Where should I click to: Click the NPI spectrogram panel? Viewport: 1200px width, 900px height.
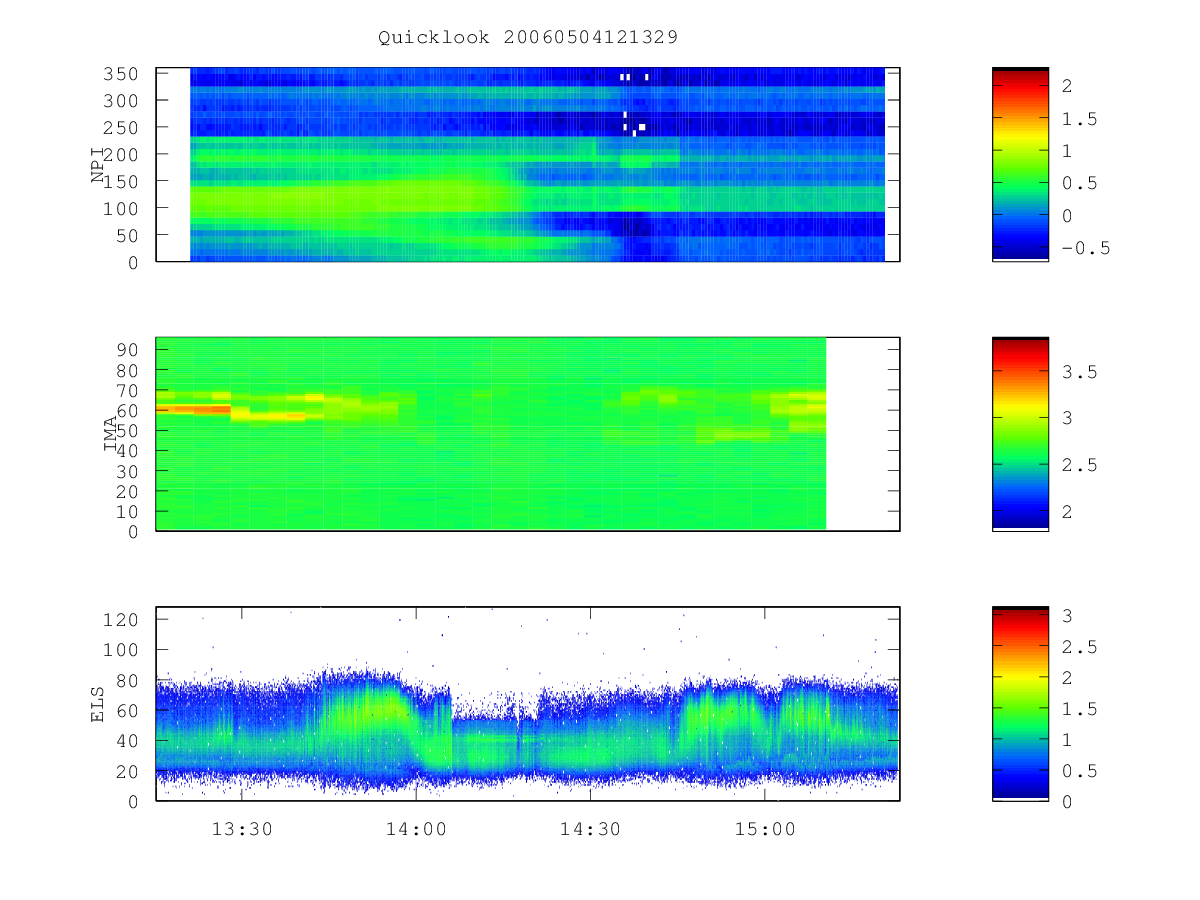pos(528,164)
